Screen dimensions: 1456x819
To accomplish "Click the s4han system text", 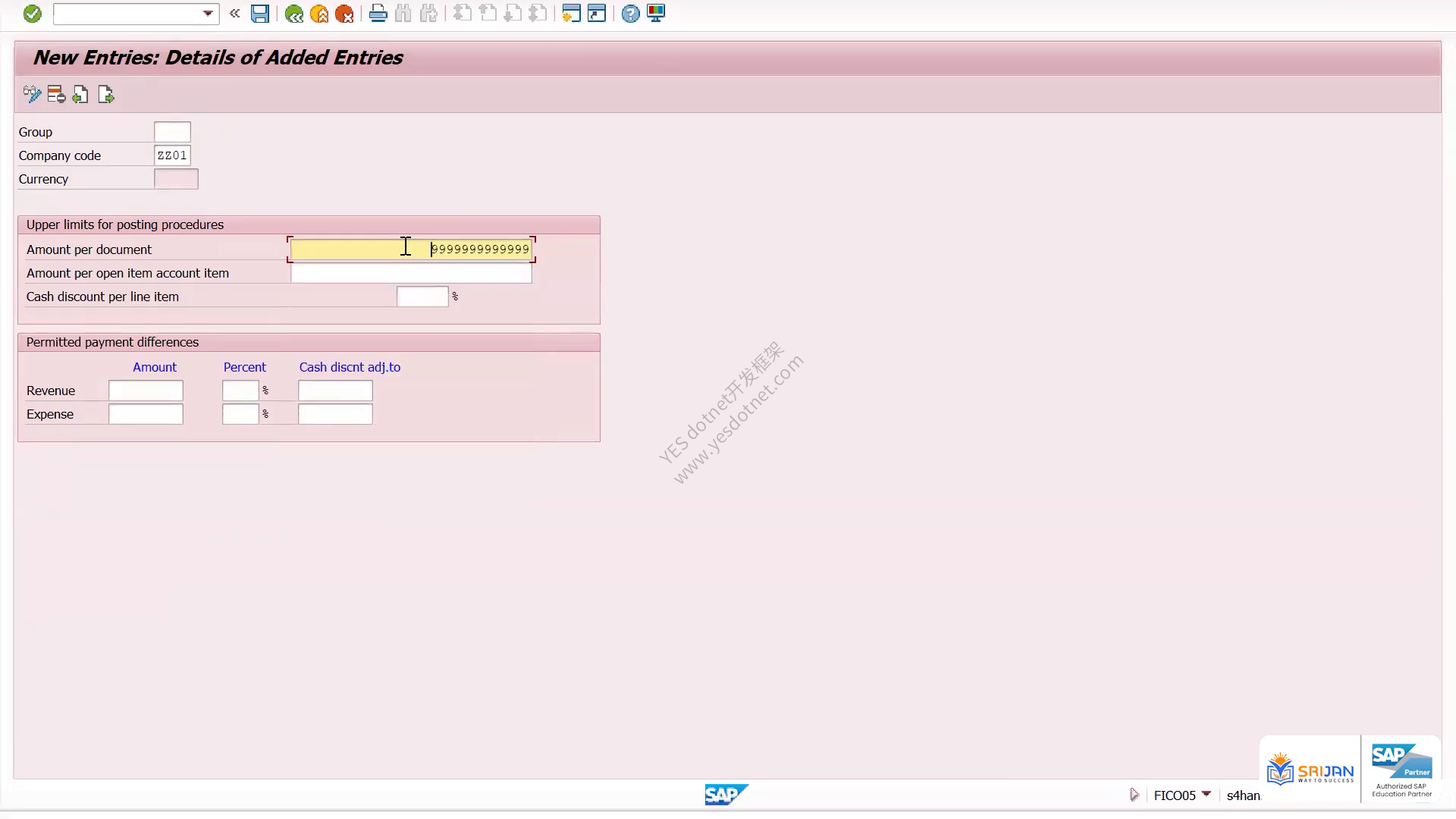I will (x=1244, y=795).
